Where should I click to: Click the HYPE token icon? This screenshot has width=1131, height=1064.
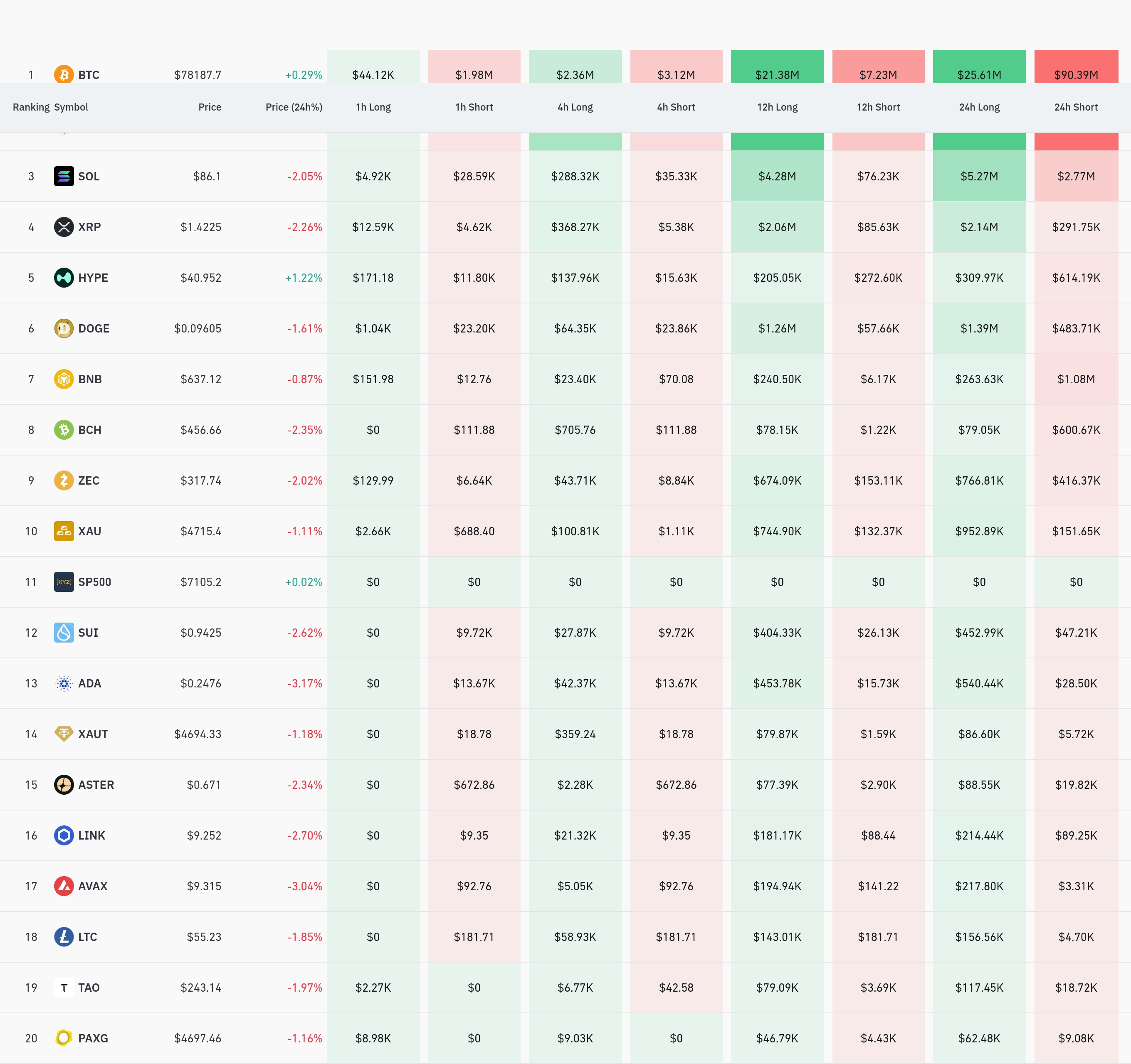(64, 278)
